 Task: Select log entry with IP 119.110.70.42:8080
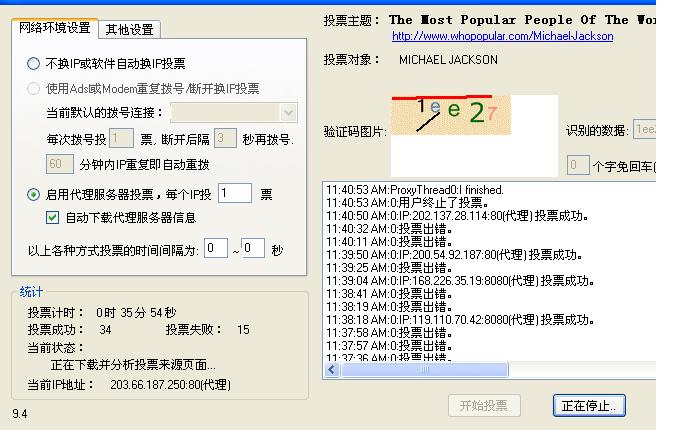click(460, 320)
